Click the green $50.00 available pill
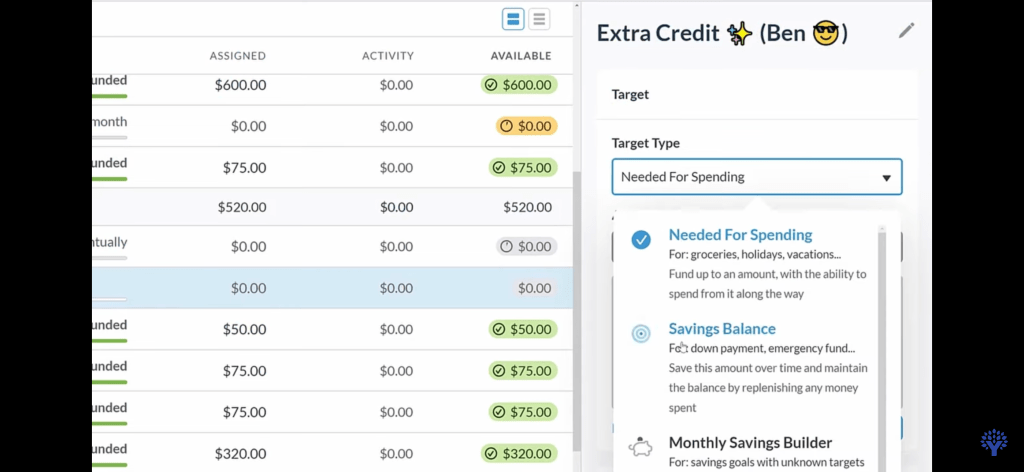 [x=522, y=330]
